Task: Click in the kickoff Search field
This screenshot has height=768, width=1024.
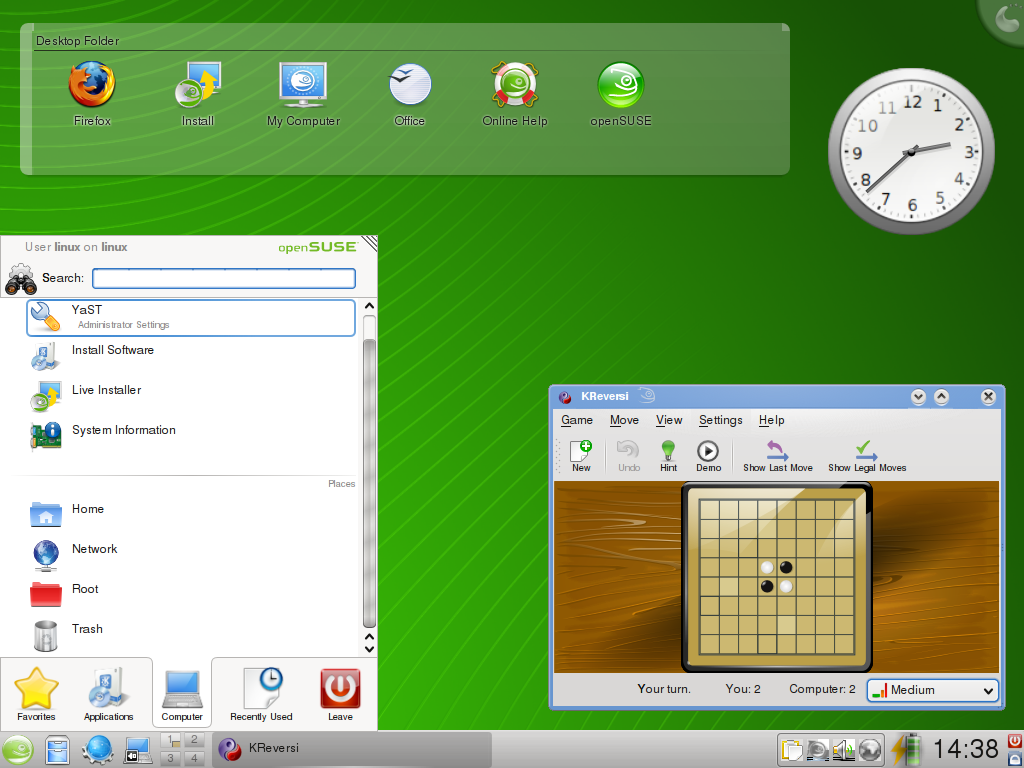Action: click(224, 278)
